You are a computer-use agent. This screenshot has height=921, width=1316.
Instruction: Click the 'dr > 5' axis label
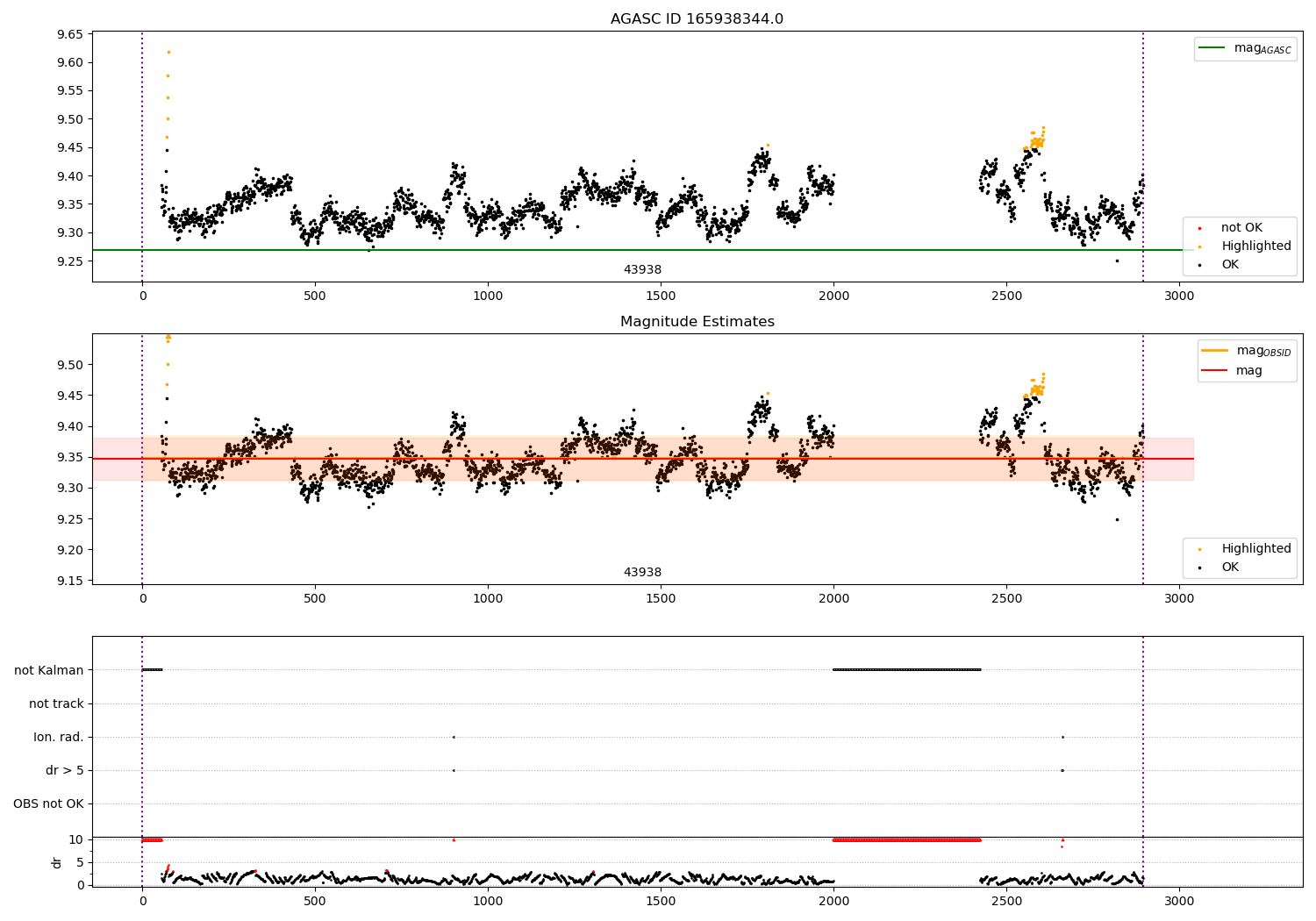pos(65,770)
